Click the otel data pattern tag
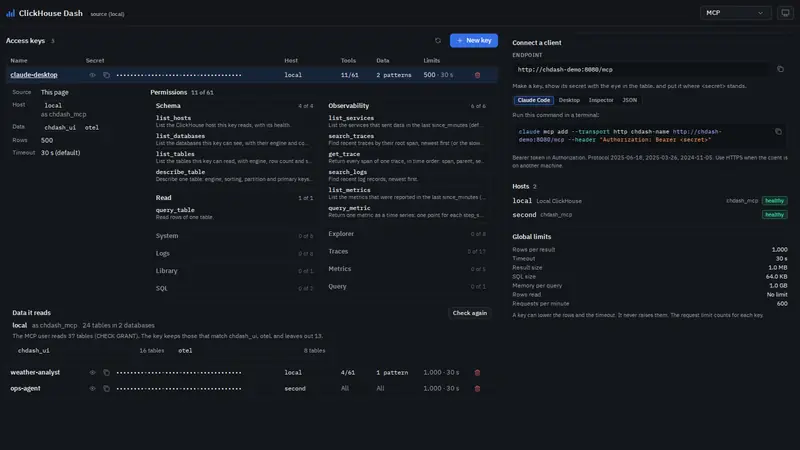Viewport: 800px width, 450px height. (x=92, y=128)
